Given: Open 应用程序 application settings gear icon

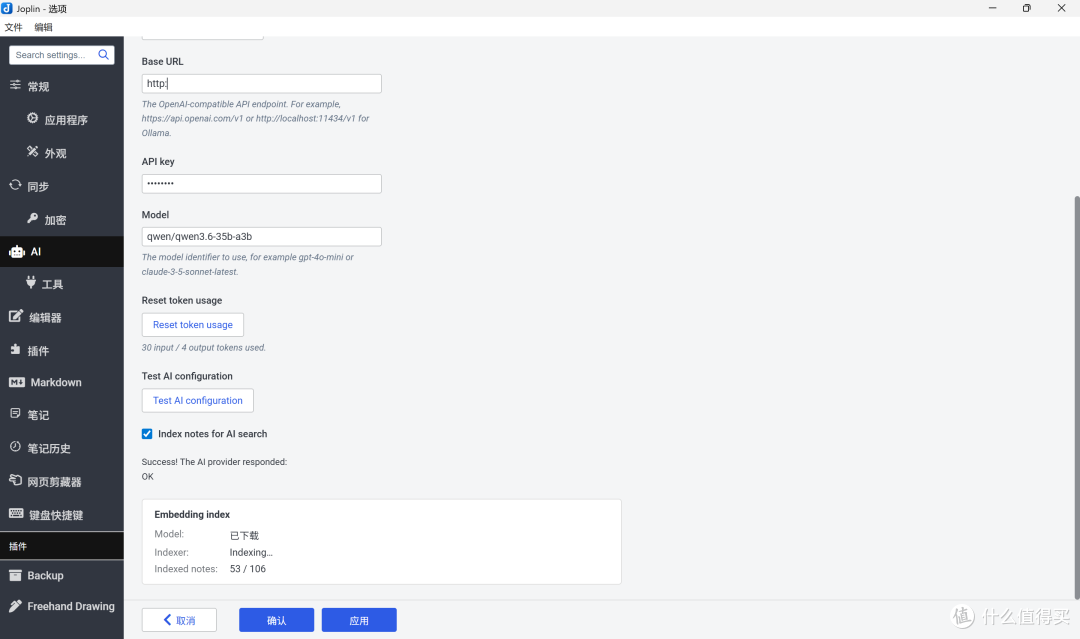Looking at the screenshot, I should point(32,118).
